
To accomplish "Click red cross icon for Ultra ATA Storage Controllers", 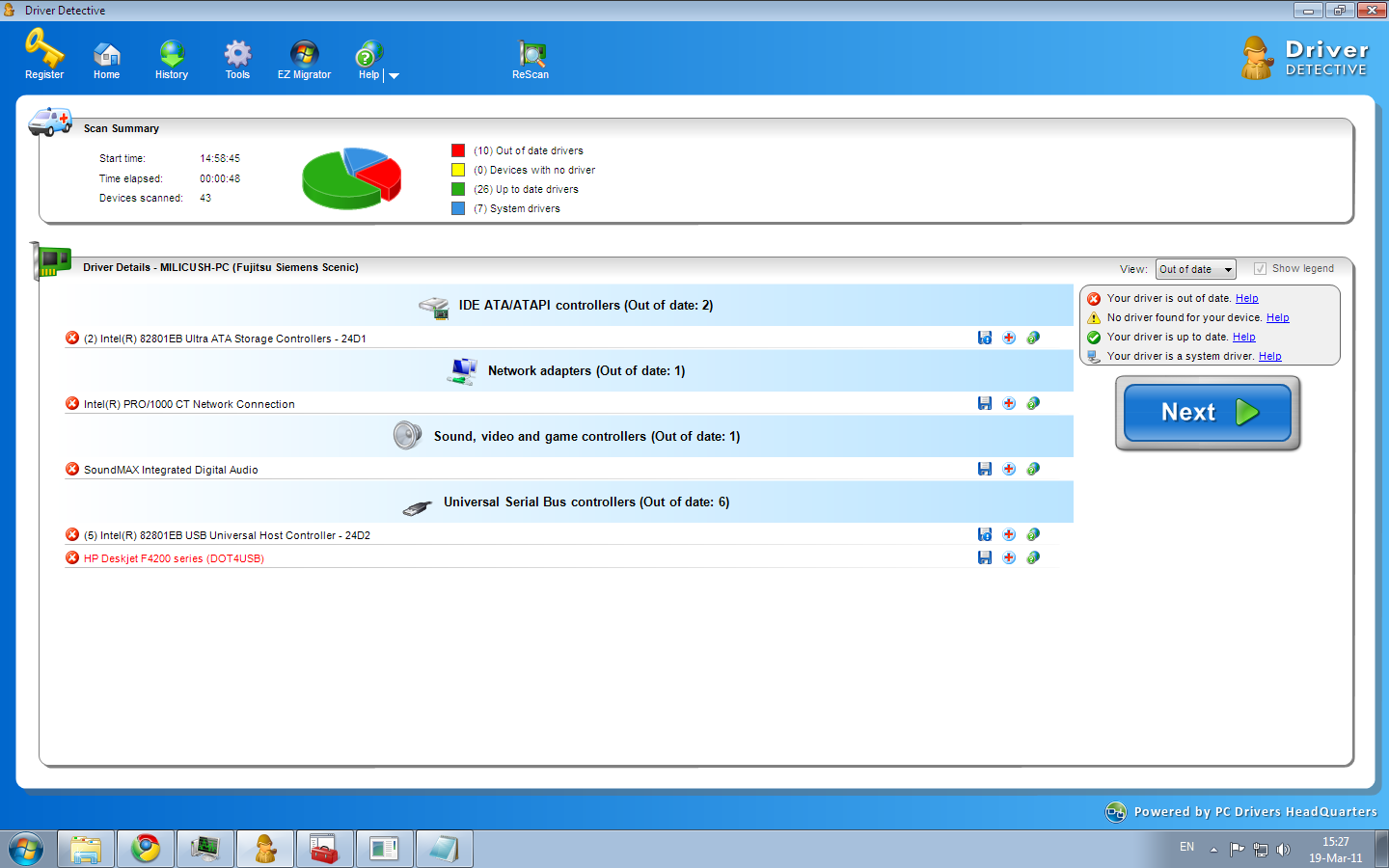I will 1009,338.
